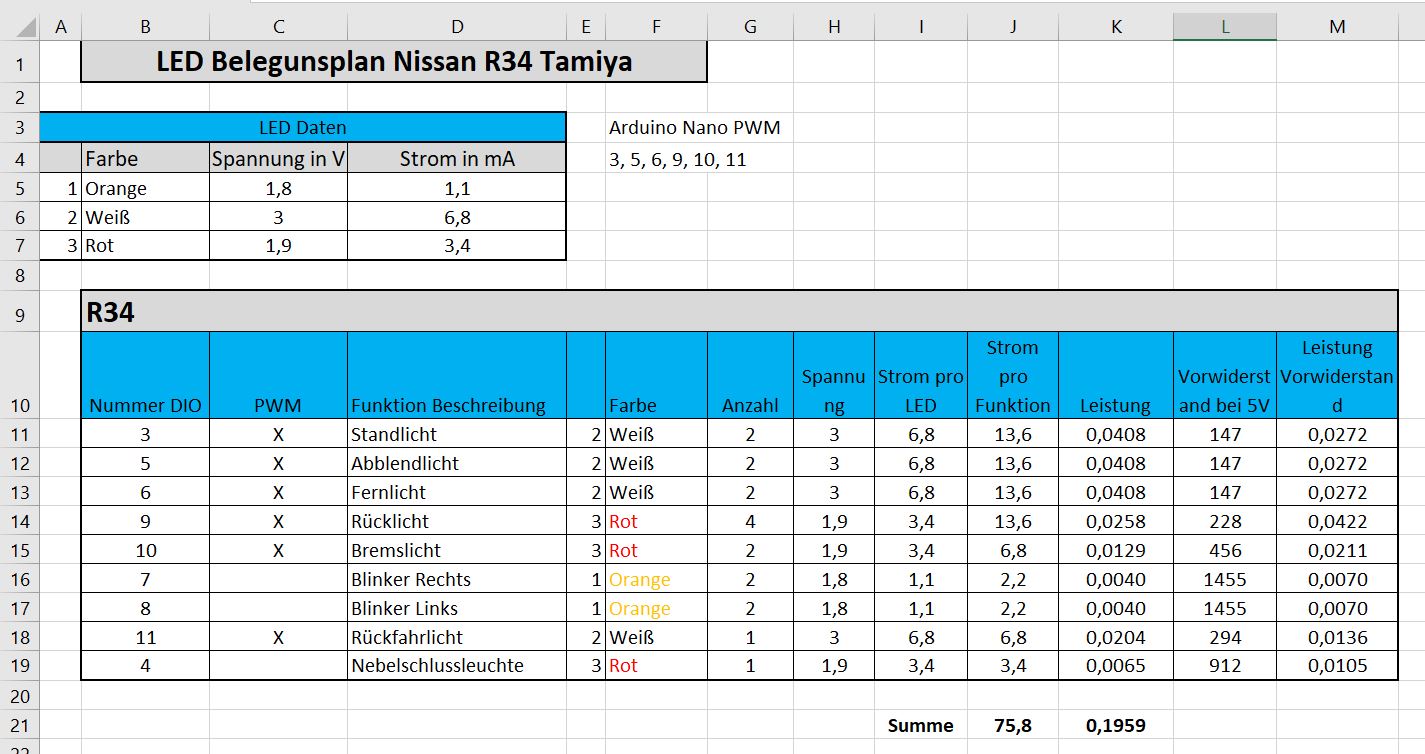Click the 'Anzahl' header cell
The width and height of the screenshot is (1425, 754).
pyautogui.click(x=750, y=375)
